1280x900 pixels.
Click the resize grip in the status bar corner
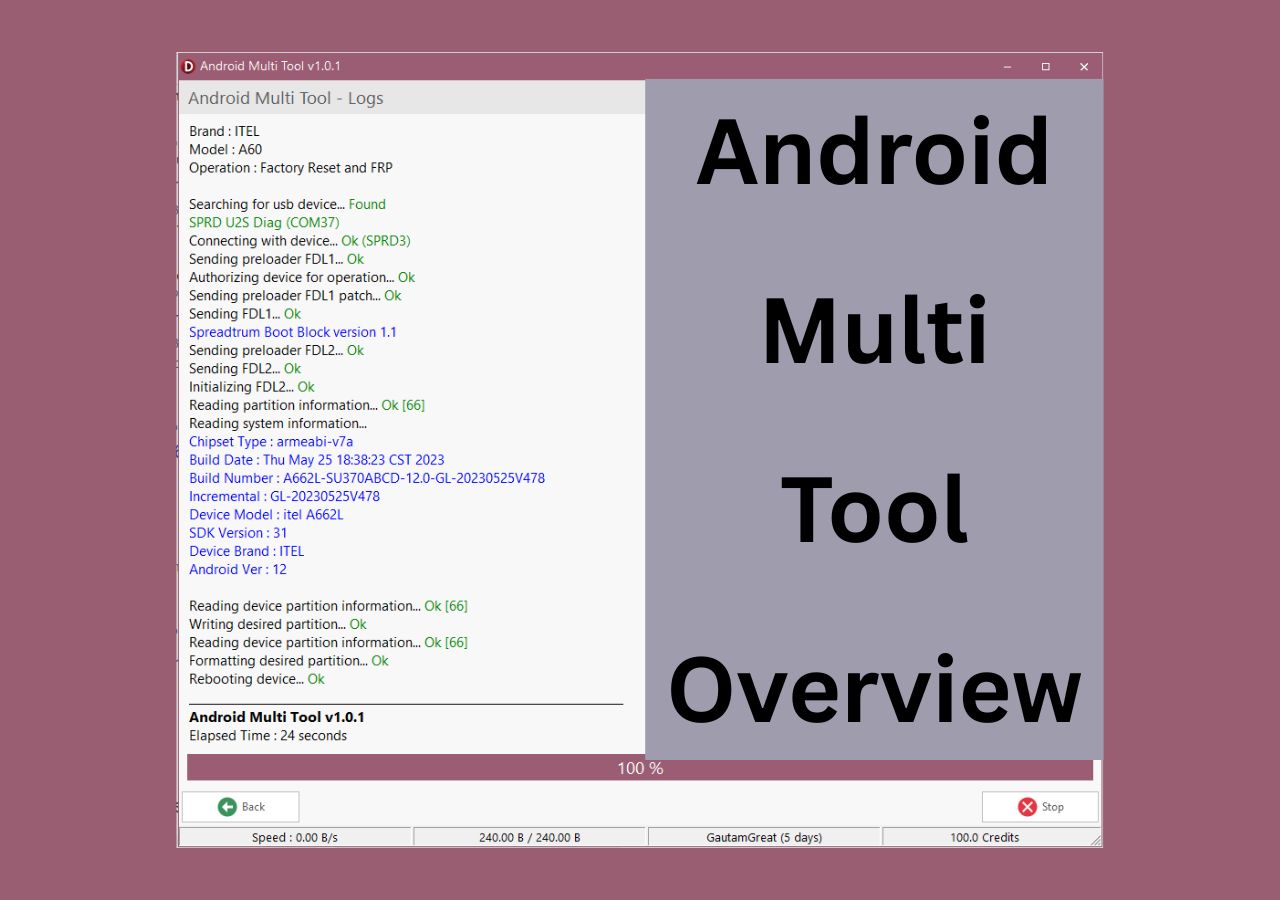point(1096,841)
